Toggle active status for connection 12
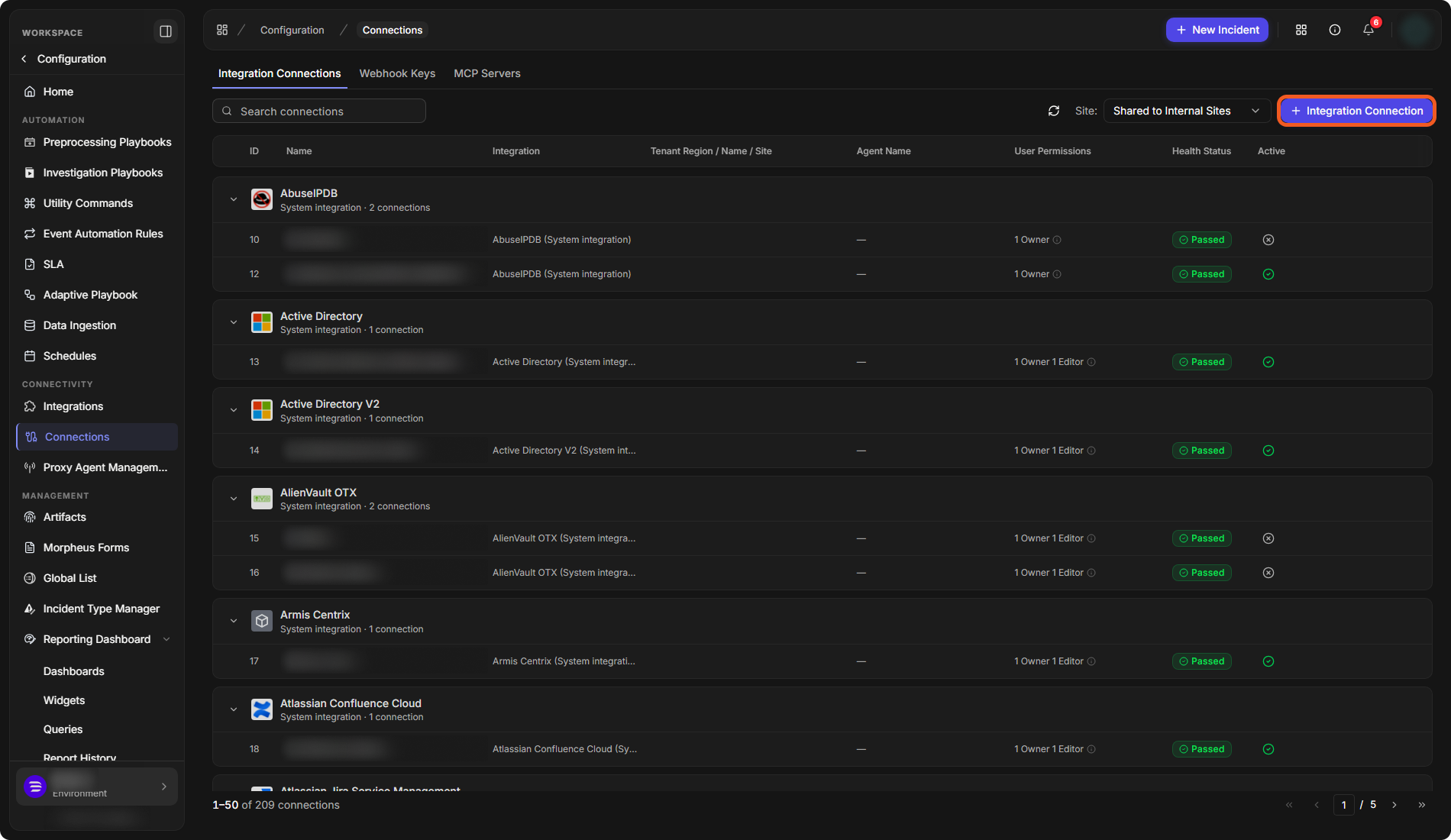1451x840 pixels. (x=1268, y=274)
